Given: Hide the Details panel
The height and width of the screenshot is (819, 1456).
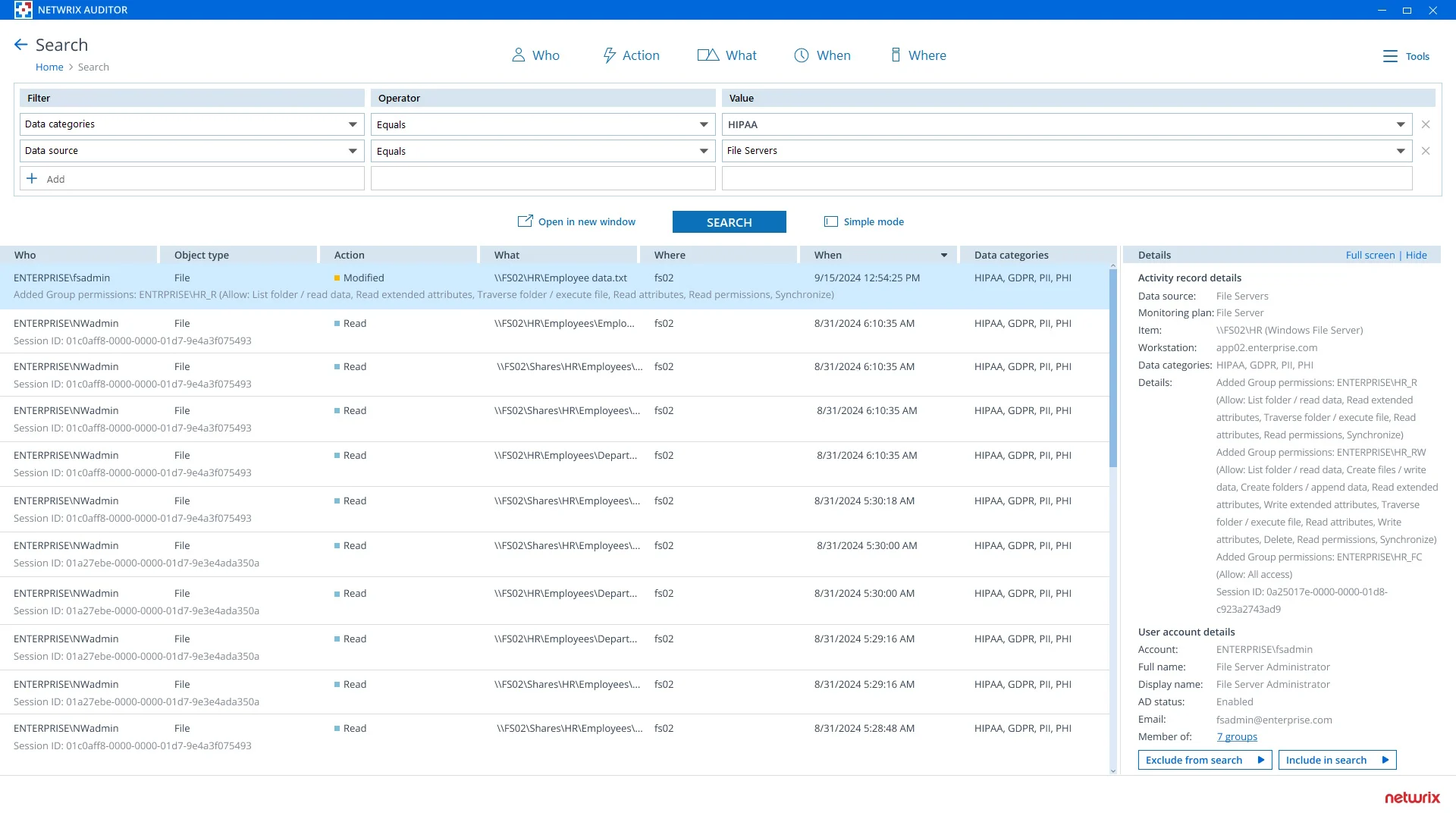Looking at the screenshot, I should click(x=1417, y=255).
